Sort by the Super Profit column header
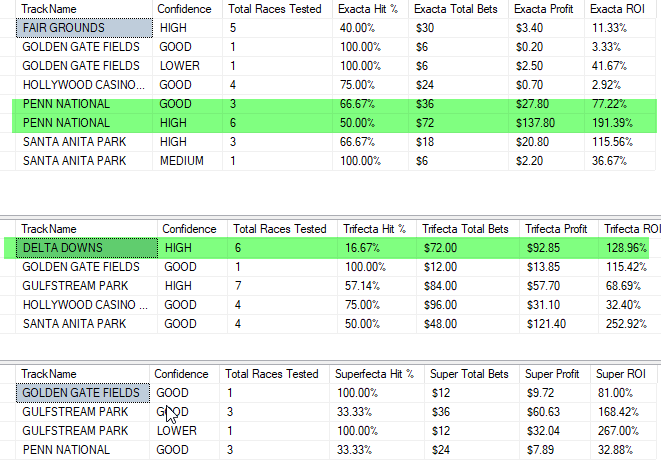661x462 pixels. point(555,374)
